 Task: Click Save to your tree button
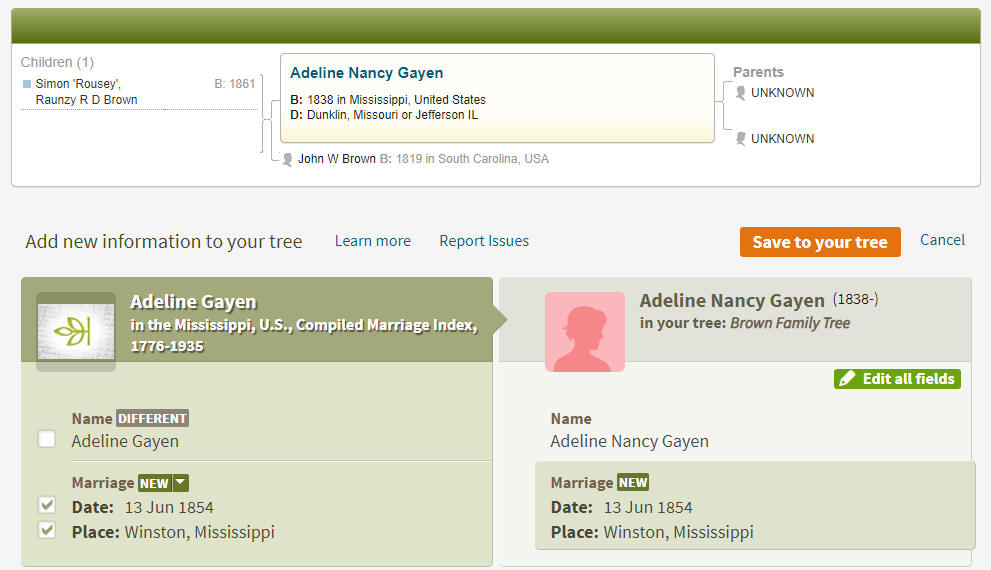tap(820, 242)
